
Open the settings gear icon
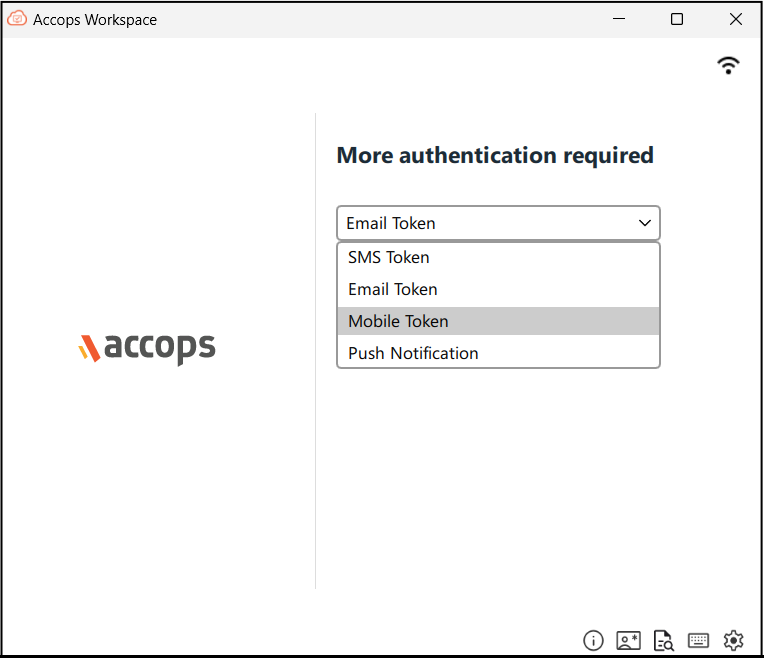(733, 640)
